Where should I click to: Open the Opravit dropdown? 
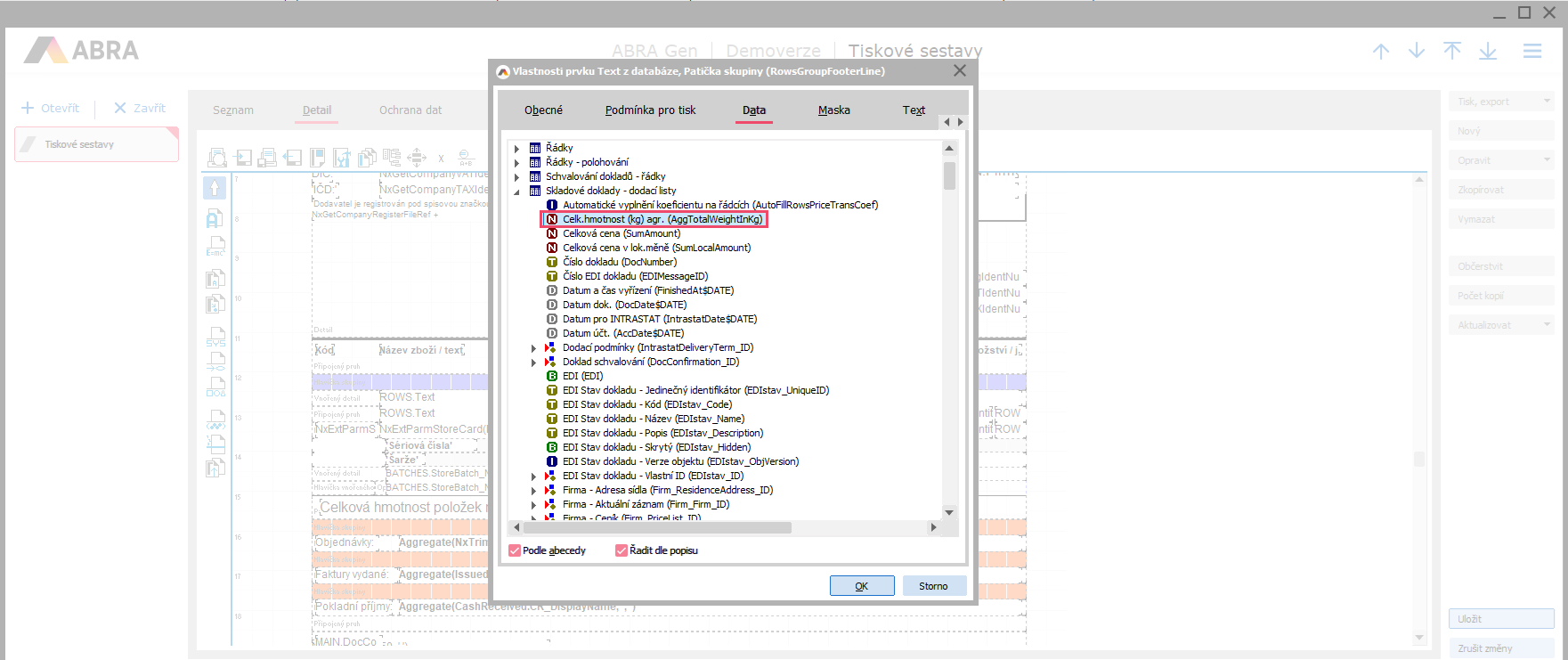click(1501, 160)
